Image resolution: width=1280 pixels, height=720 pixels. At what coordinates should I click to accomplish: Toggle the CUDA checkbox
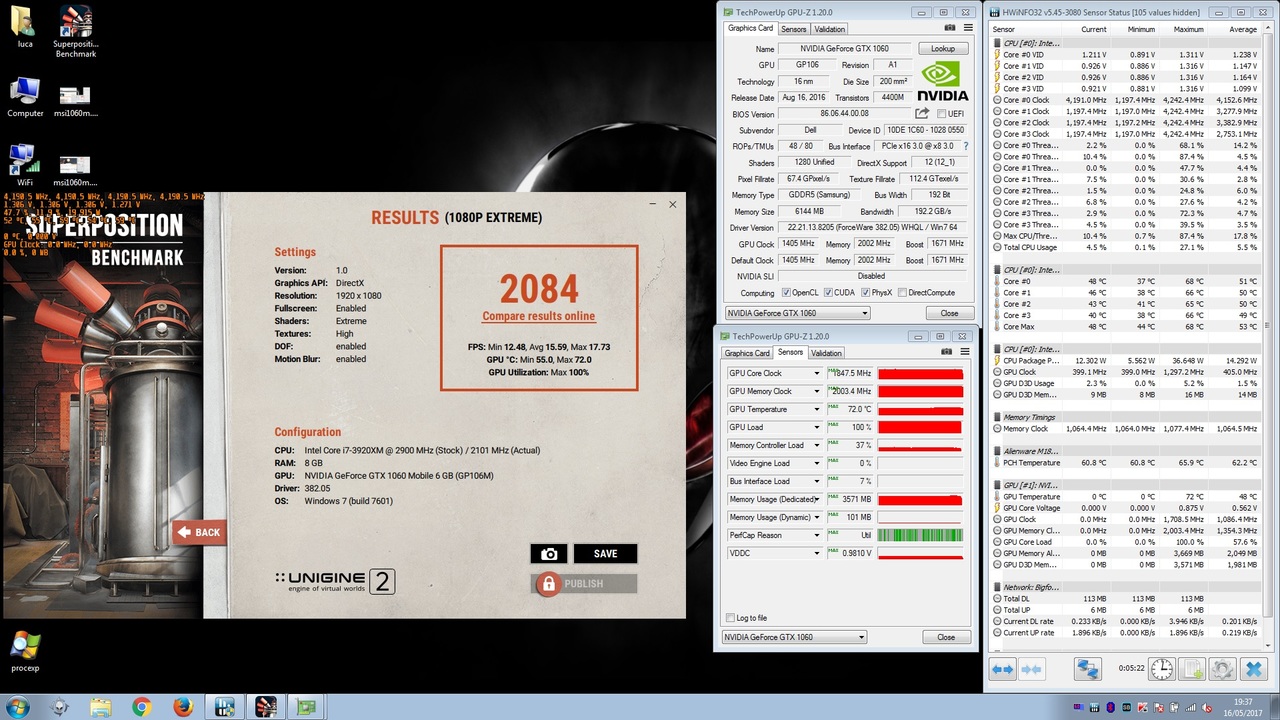[827, 293]
